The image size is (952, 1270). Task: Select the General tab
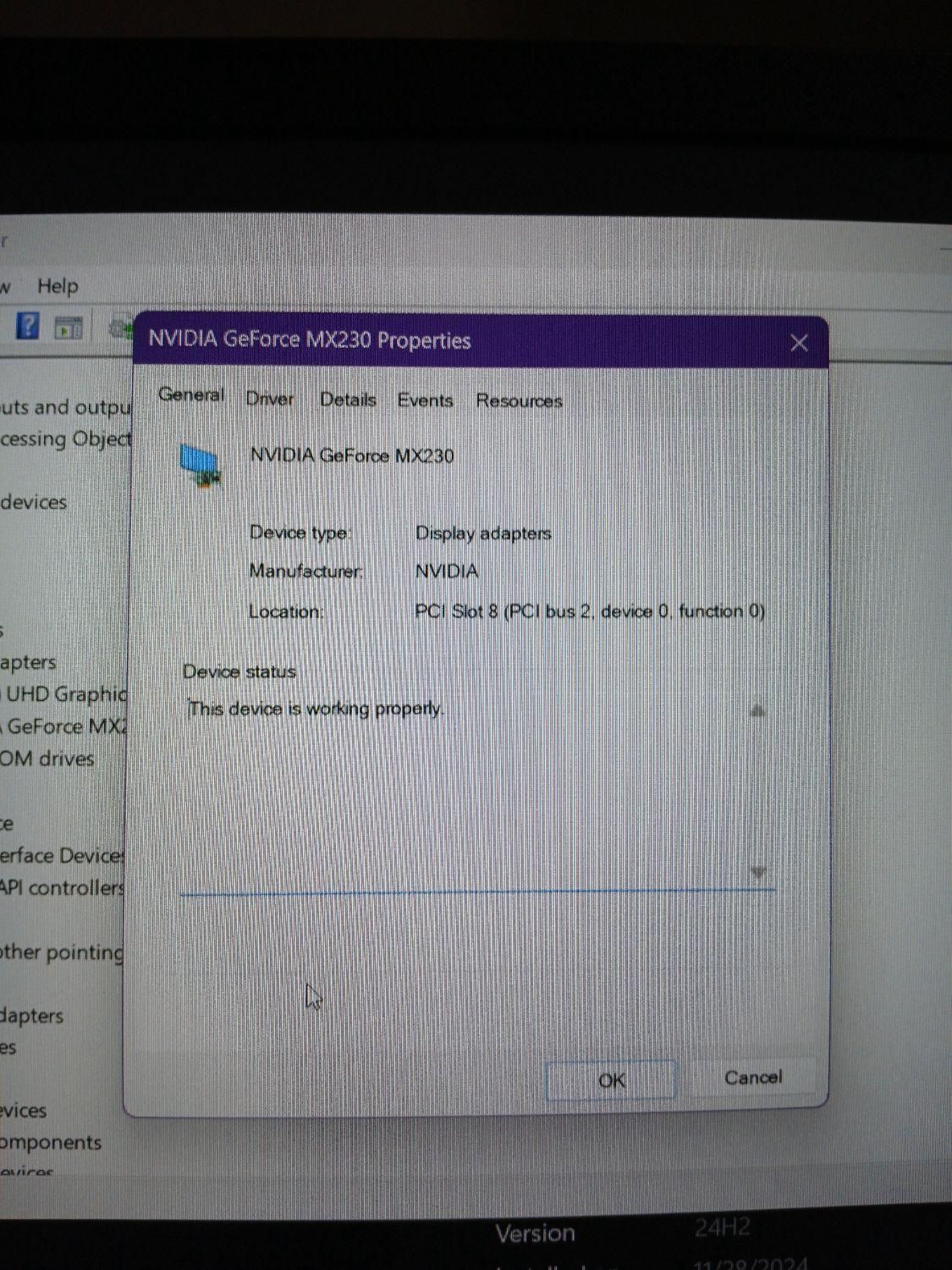[191, 395]
